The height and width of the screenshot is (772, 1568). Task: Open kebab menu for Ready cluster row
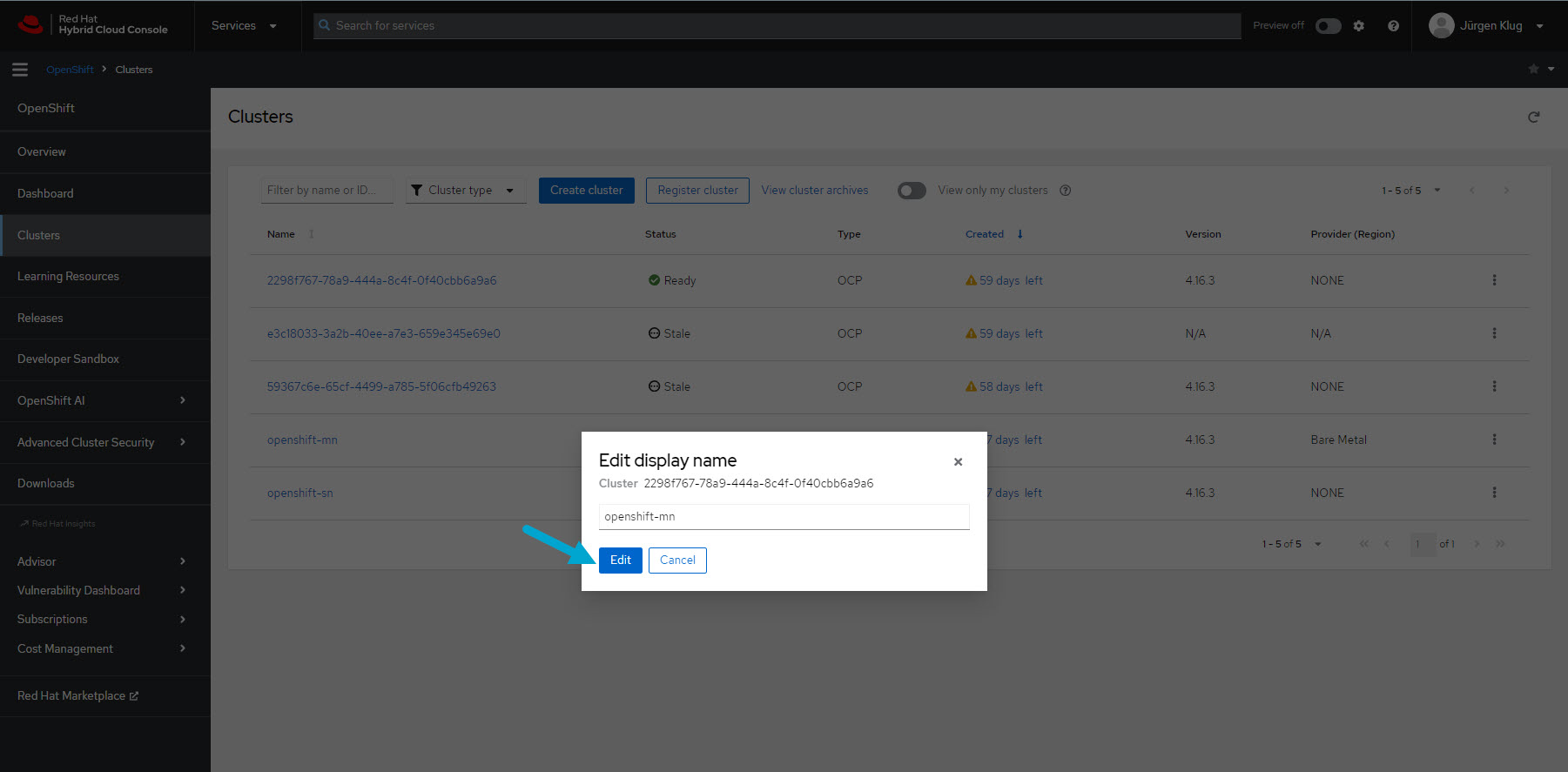click(1494, 280)
